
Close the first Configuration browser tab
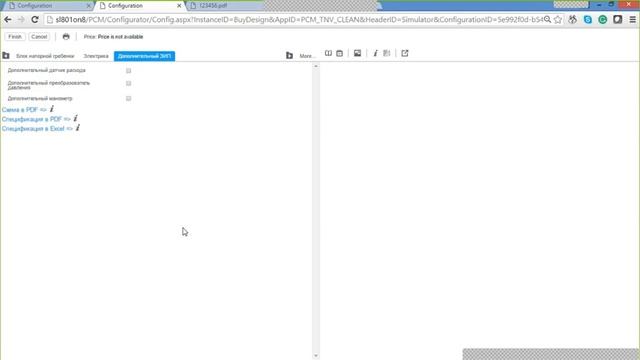(x=89, y=6)
